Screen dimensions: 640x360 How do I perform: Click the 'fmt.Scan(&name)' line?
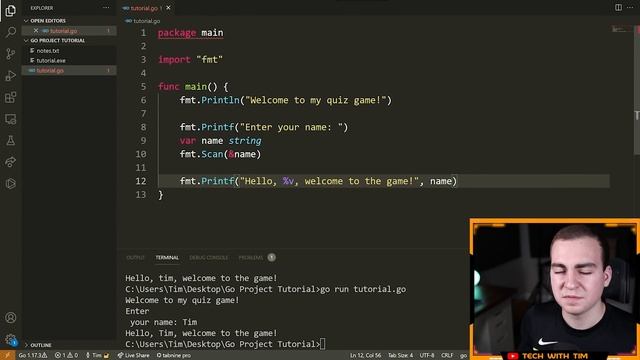pos(220,154)
